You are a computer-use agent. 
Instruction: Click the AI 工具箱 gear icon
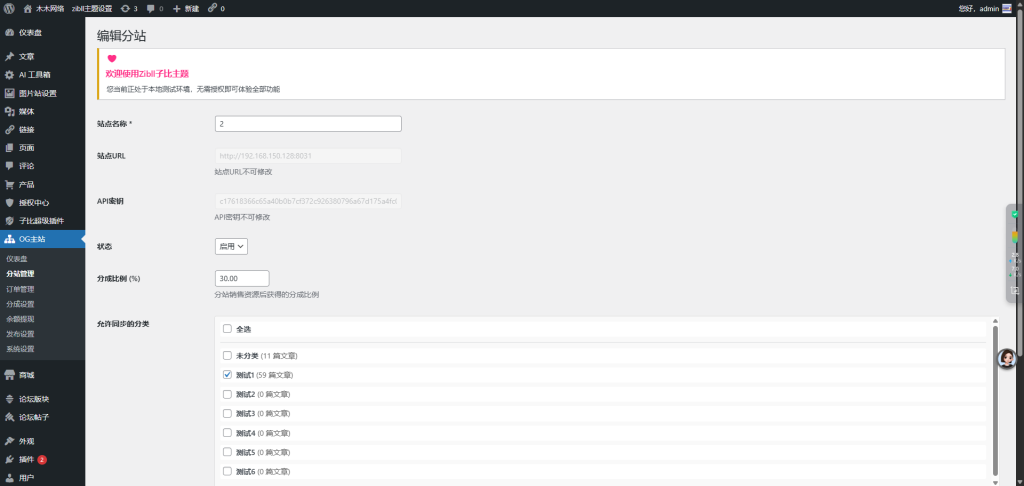(x=9, y=75)
